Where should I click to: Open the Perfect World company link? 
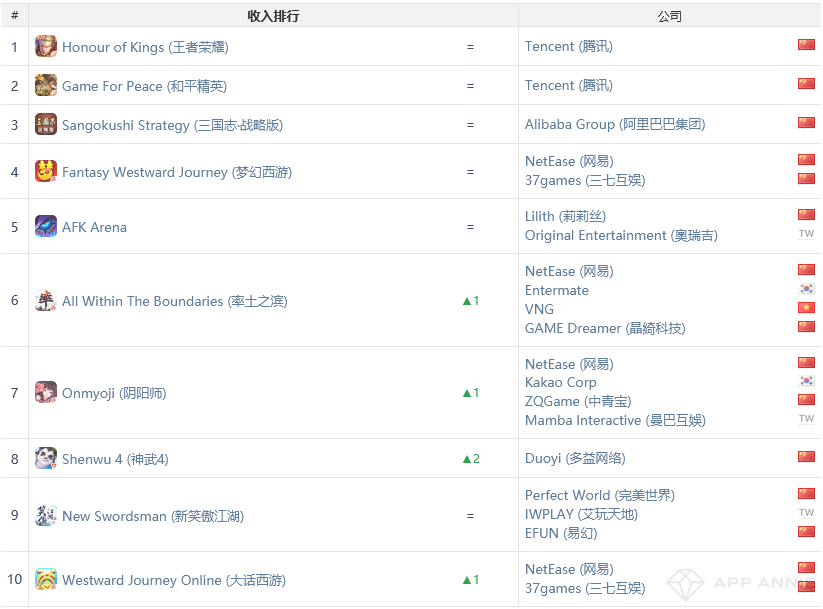pyautogui.click(x=599, y=495)
